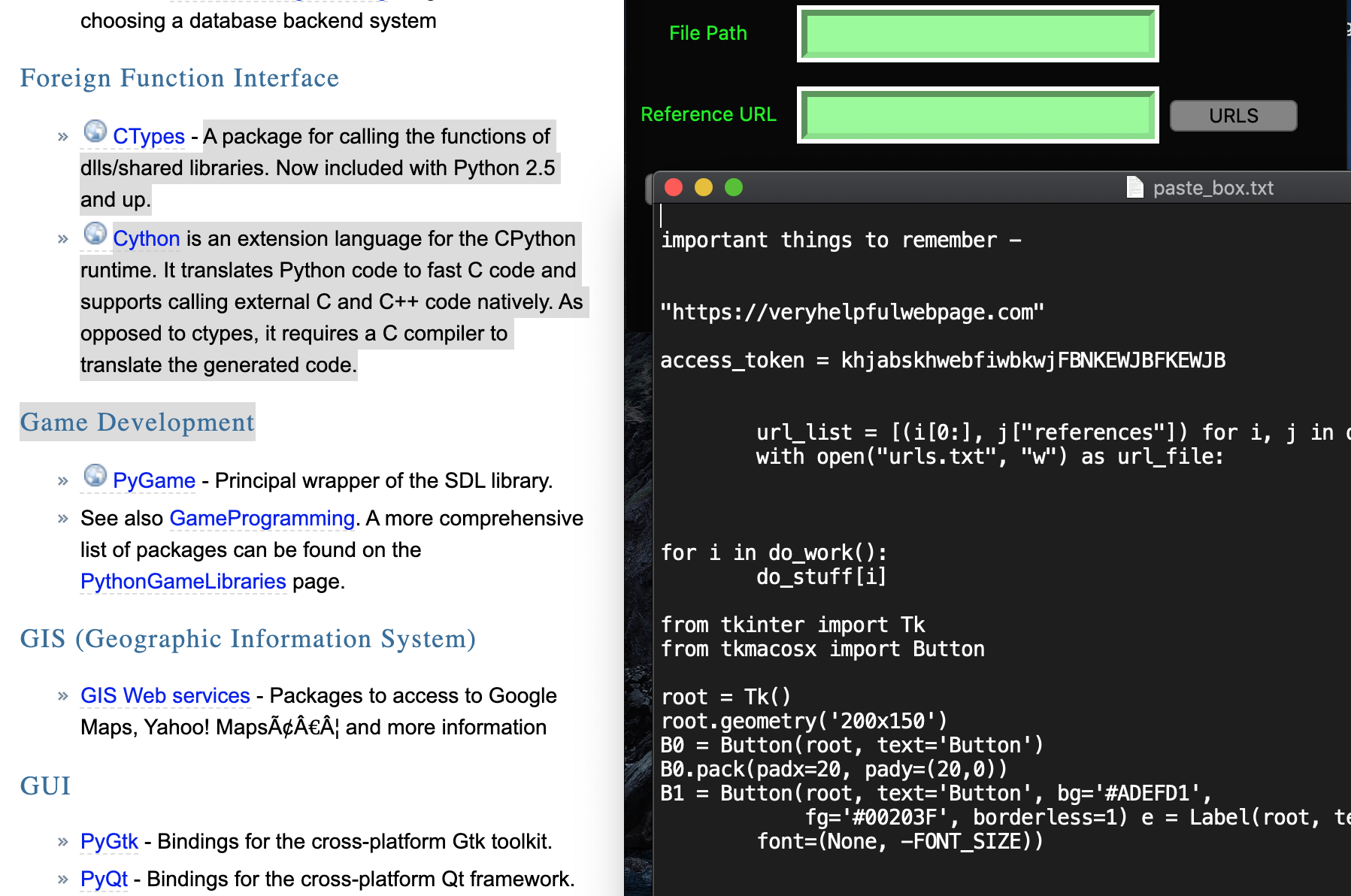Click the line 'important things to remember'
The image size is (1351, 896).
[x=841, y=241]
